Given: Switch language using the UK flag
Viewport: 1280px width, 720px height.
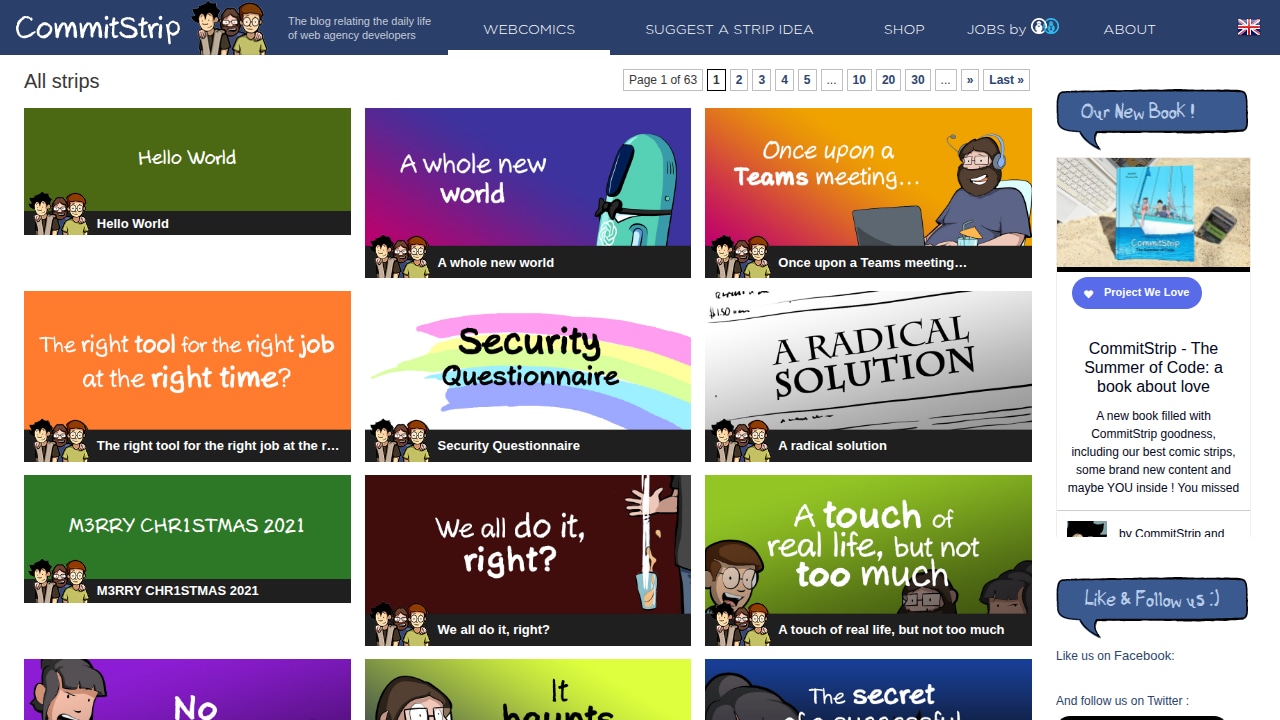Looking at the screenshot, I should point(1249,28).
